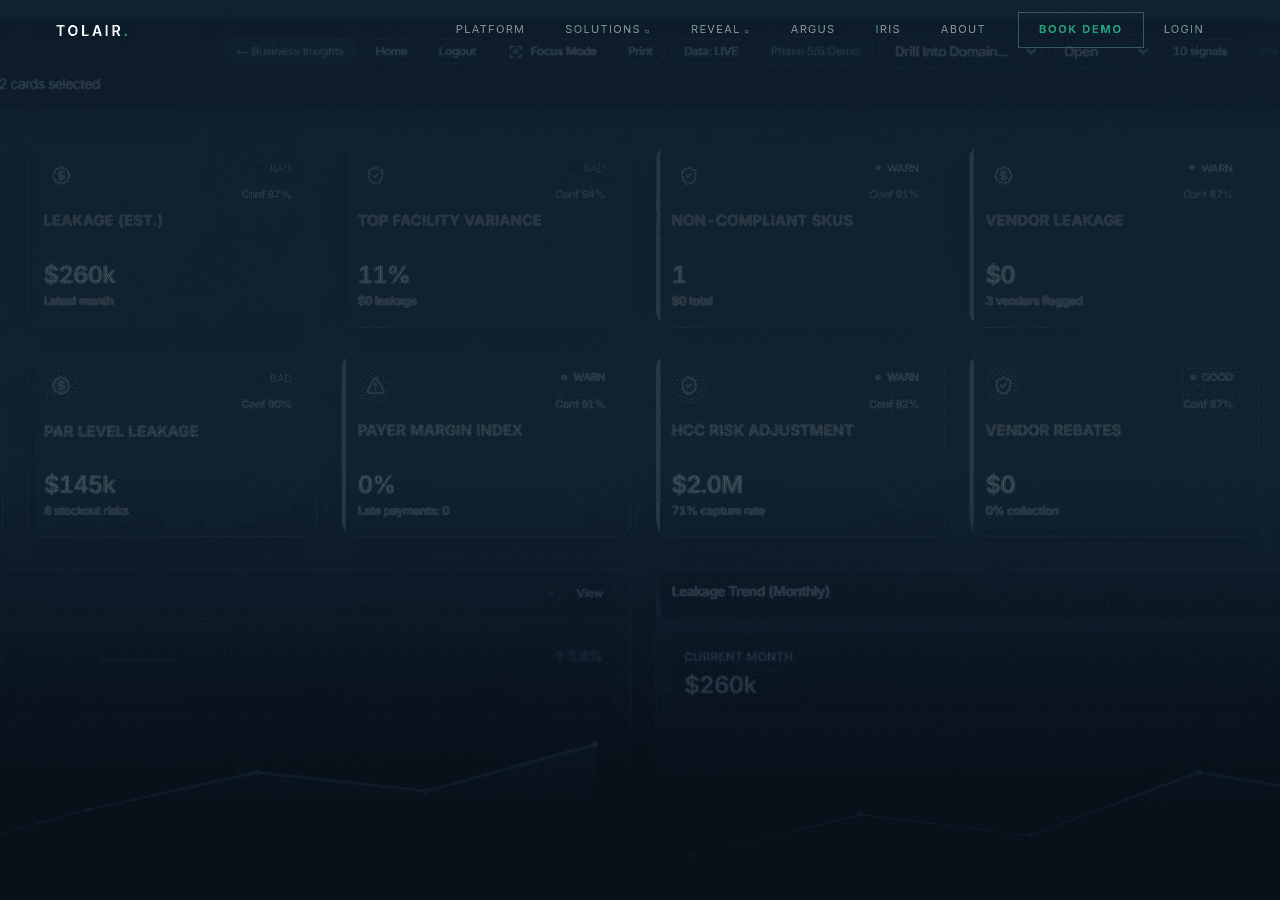Click the View button on chart panel

590,593
